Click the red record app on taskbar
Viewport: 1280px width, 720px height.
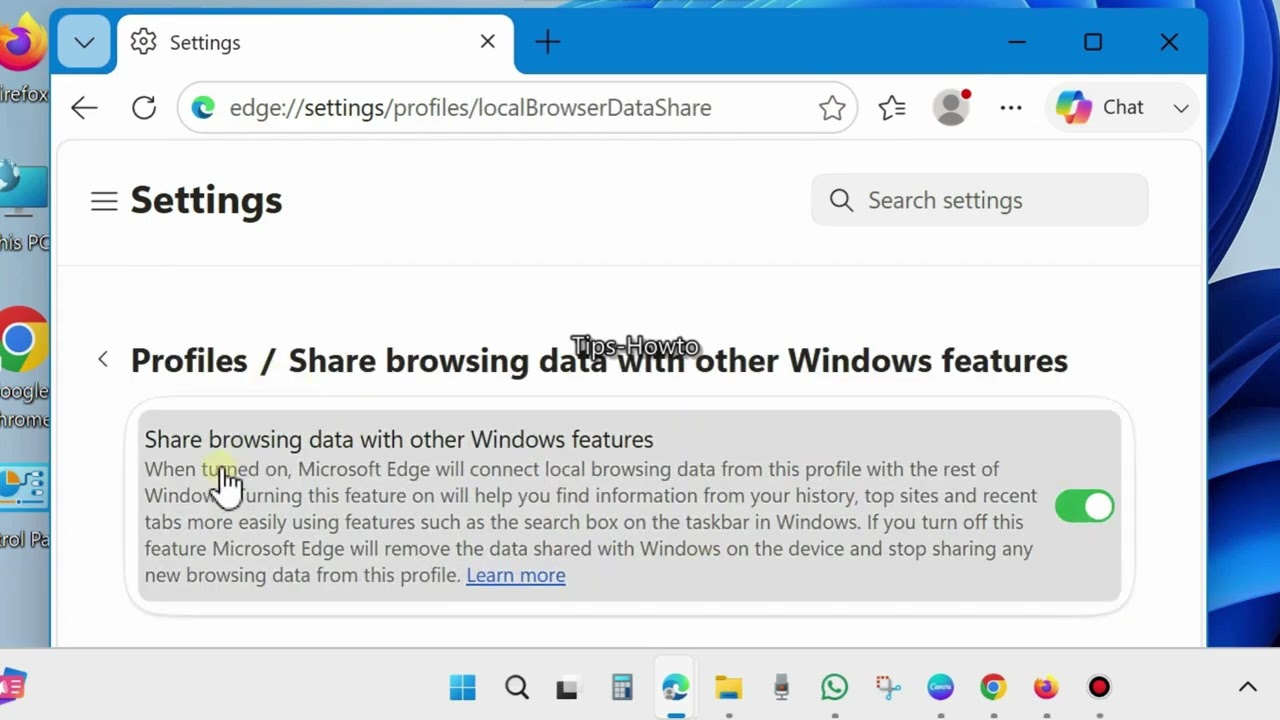tap(1099, 687)
